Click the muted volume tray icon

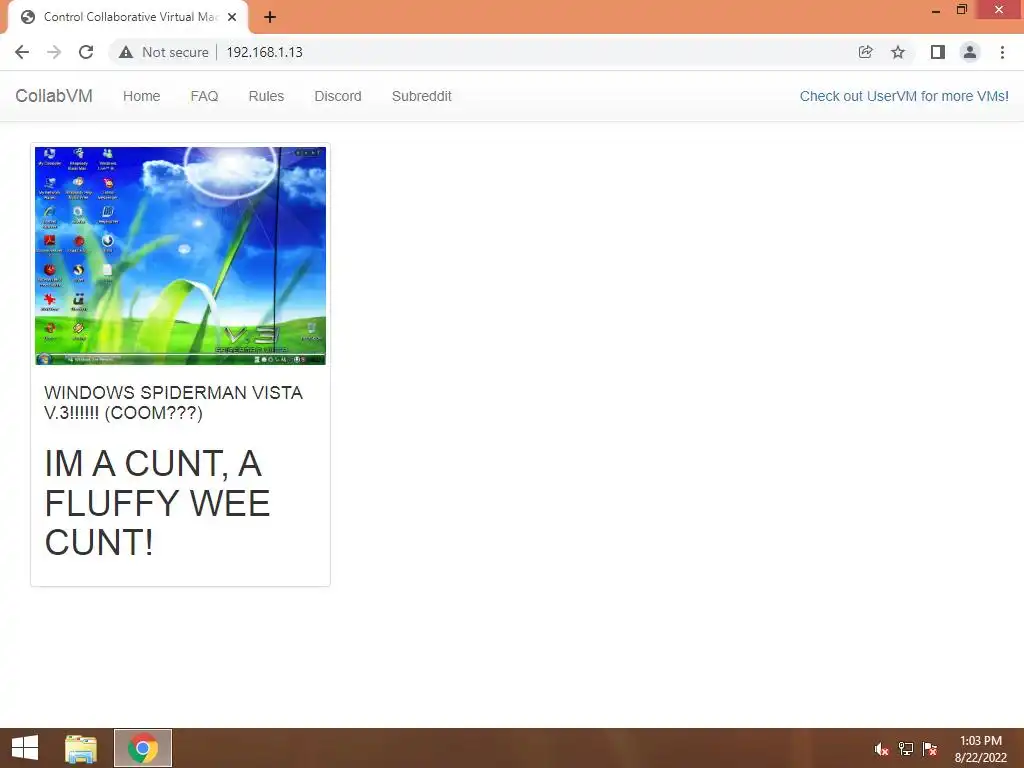(x=882, y=748)
